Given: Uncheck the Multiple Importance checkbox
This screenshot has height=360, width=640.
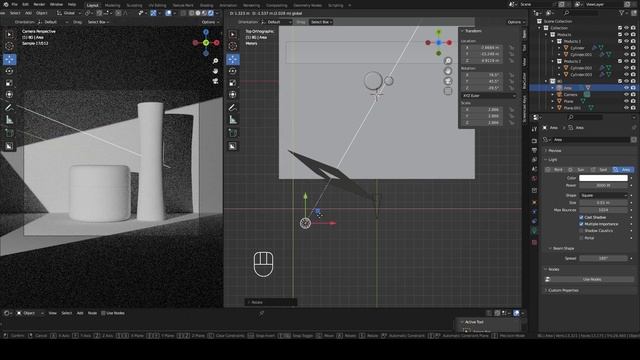Looking at the screenshot, I should tap(581, 224).
